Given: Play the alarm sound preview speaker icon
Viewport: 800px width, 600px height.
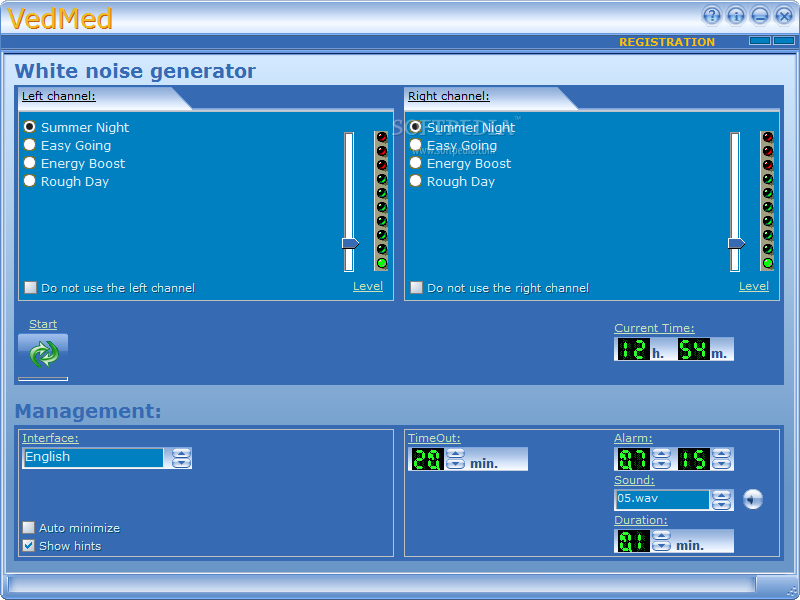Looking at the screenshot, I should (753, 499).
